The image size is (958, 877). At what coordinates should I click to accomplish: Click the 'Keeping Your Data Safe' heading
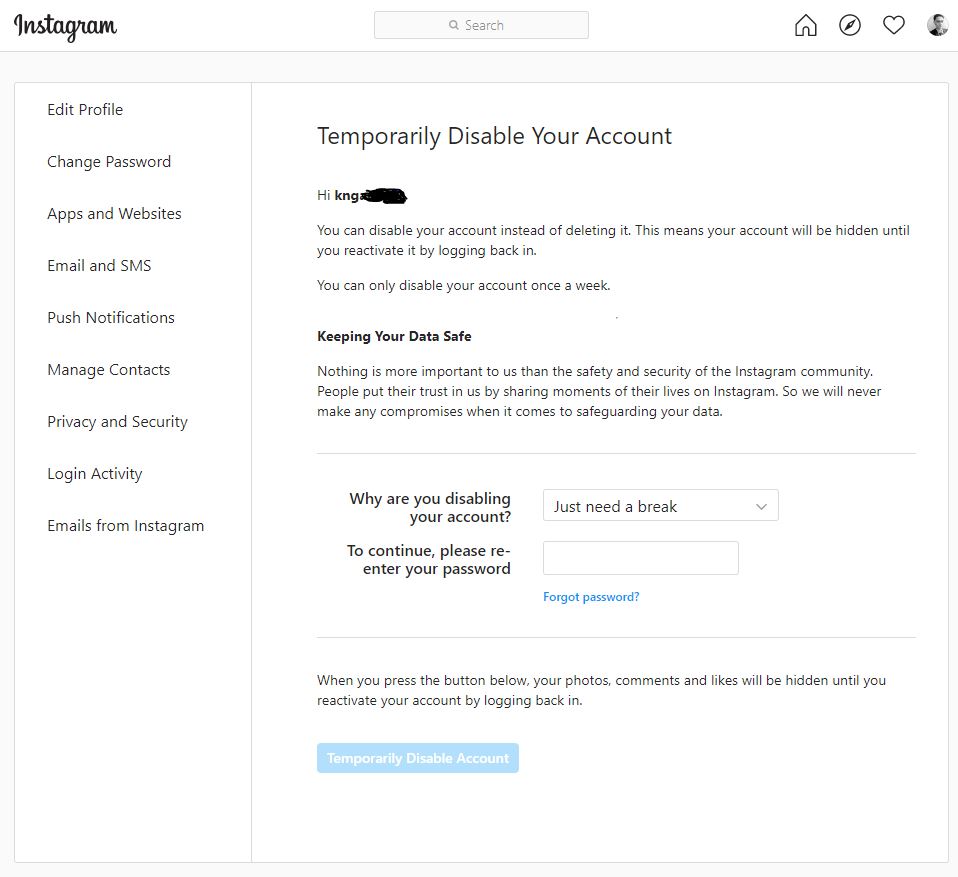coord(394,336)
